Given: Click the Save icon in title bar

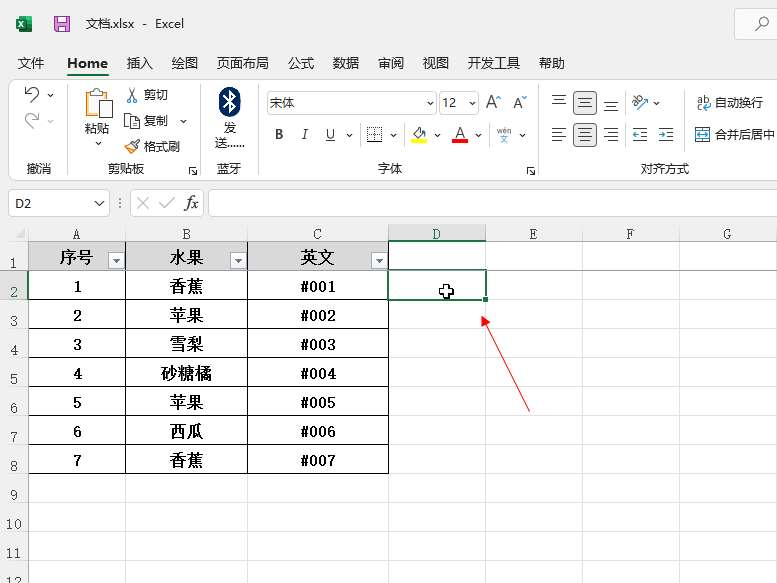Looking at the screenshot, I should pyautogui.click(x=62, y=23).
